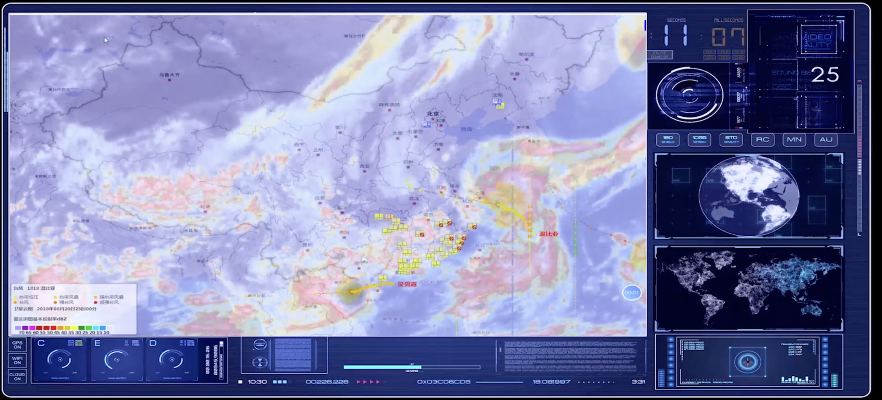Click the target reticle icon in bottom-right panel
This screenshot has width=882, height=400.
(x=748, y=362)
